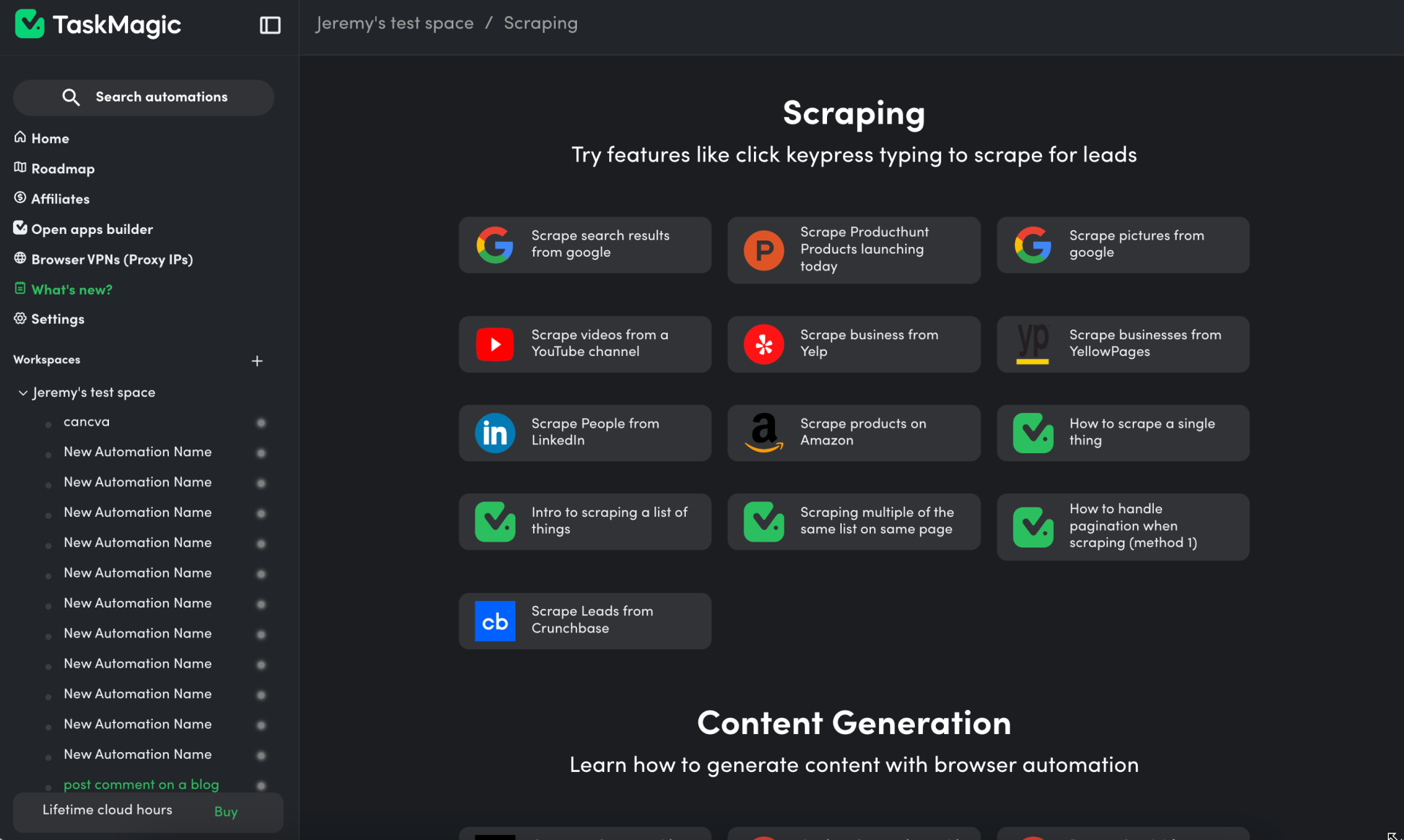Image resolution: width=1404 pixels, height=840 pixels.
Task: Open Scrape search results from google
Action: [585, 245]
